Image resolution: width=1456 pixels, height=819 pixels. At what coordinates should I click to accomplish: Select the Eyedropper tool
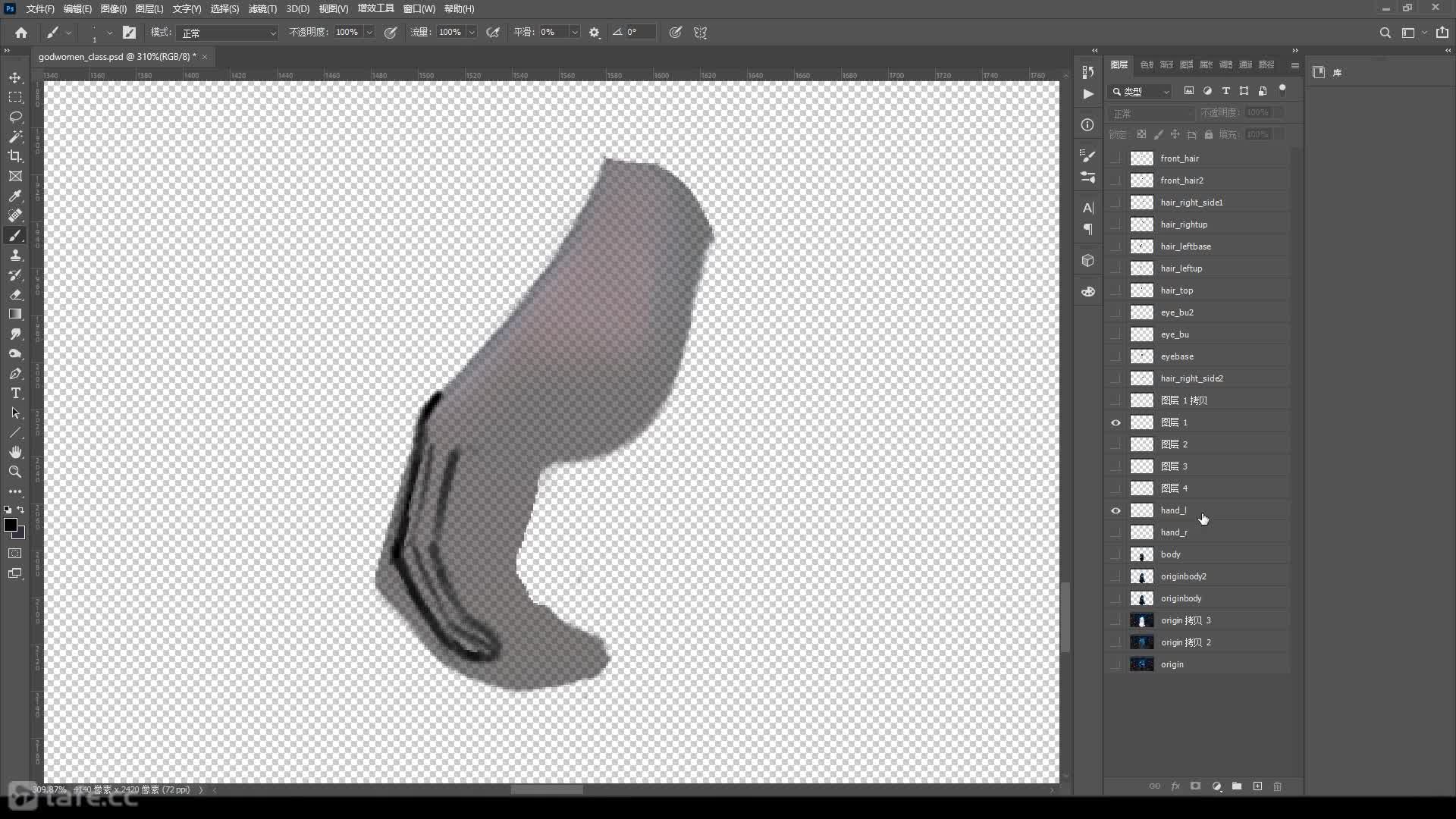15,196
